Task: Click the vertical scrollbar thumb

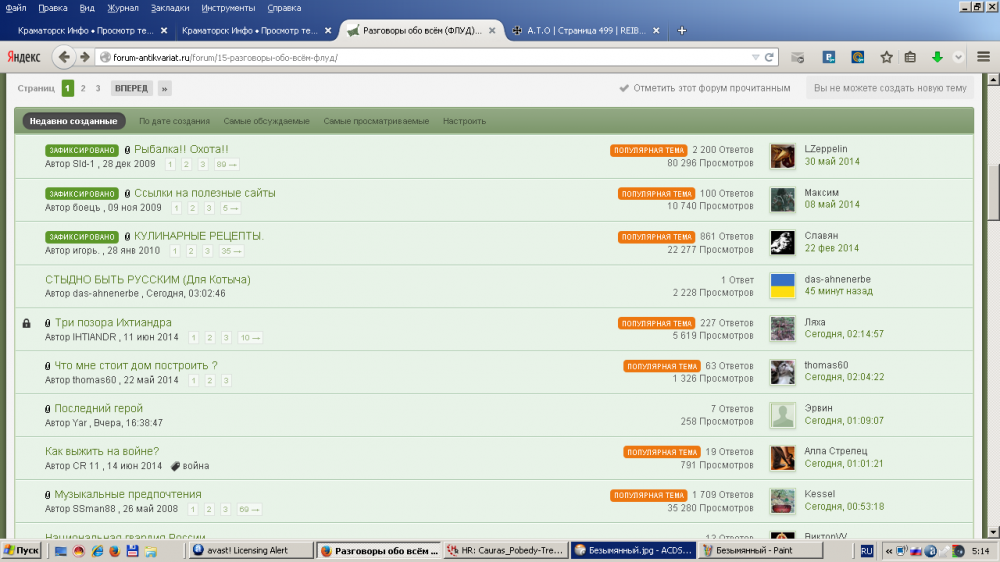Action: 993,193
